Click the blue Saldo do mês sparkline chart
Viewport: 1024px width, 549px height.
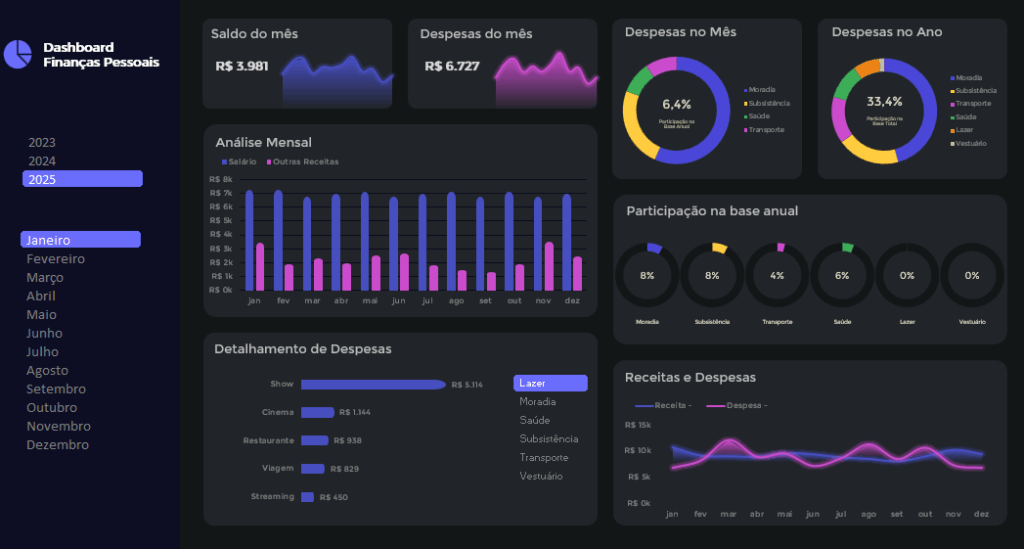pyautogui.click(x=337, y=81)
